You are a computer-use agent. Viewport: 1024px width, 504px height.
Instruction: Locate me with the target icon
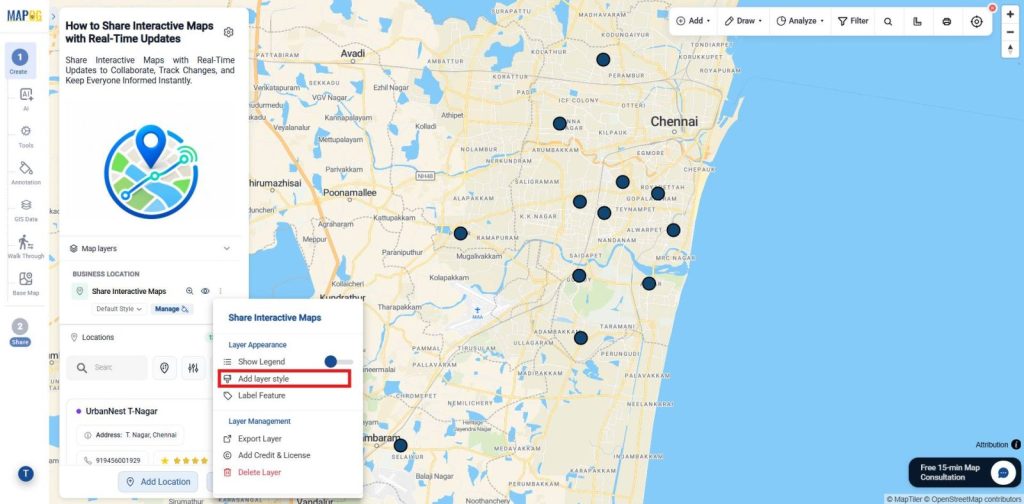click(x=976, y=22)
